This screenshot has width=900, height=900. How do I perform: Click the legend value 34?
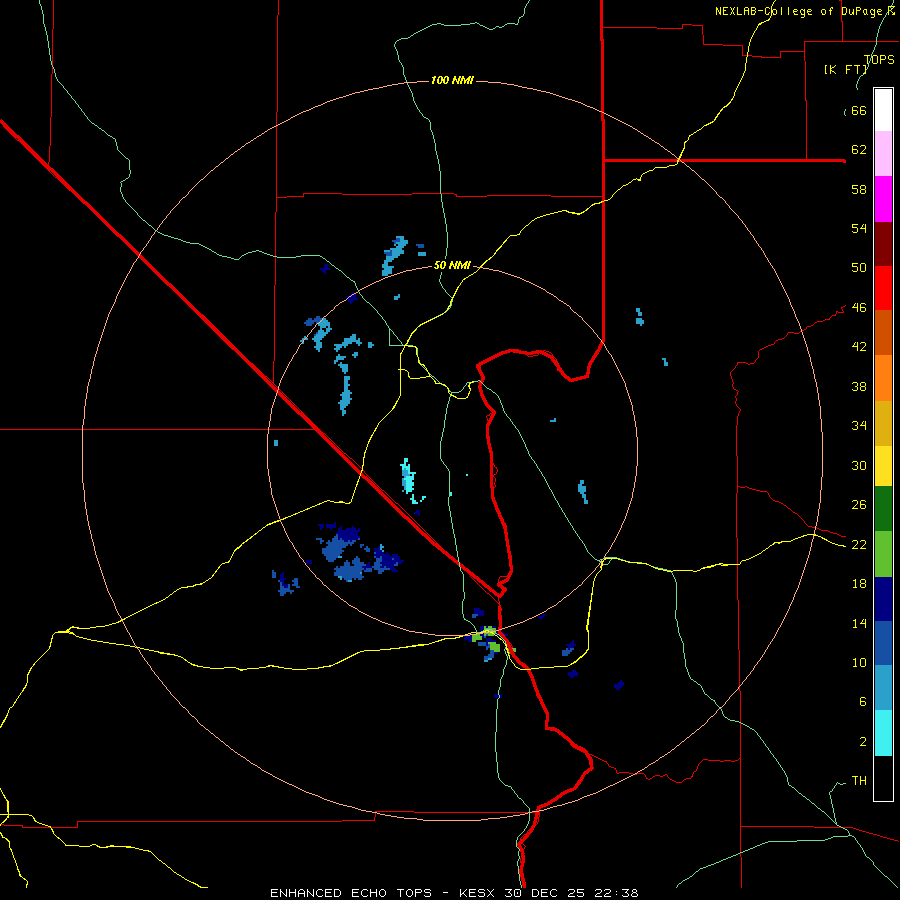(x=859, y=426)
